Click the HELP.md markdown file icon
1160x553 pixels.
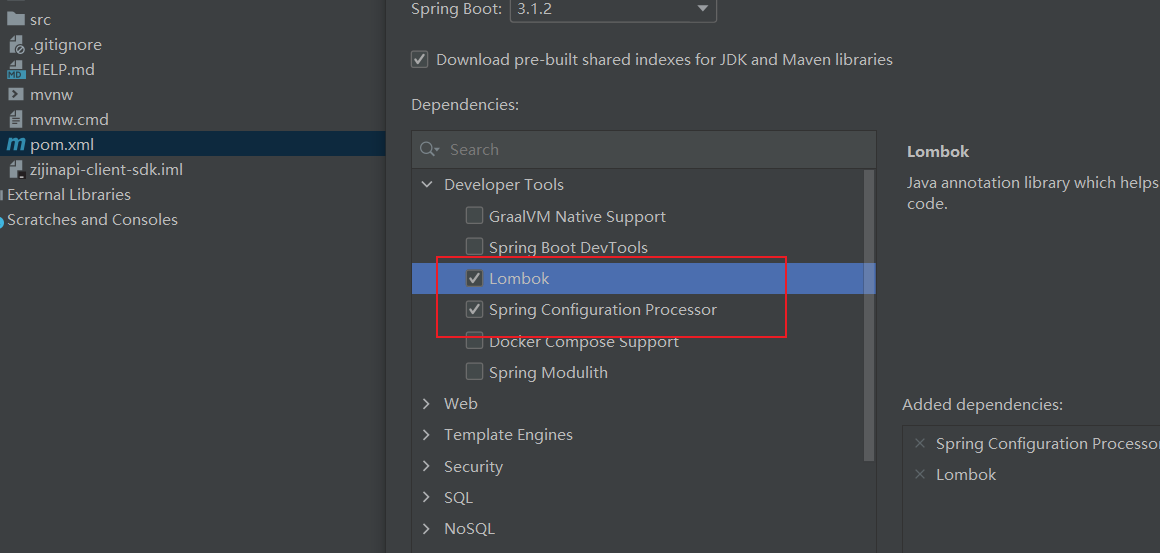(16, 69)
